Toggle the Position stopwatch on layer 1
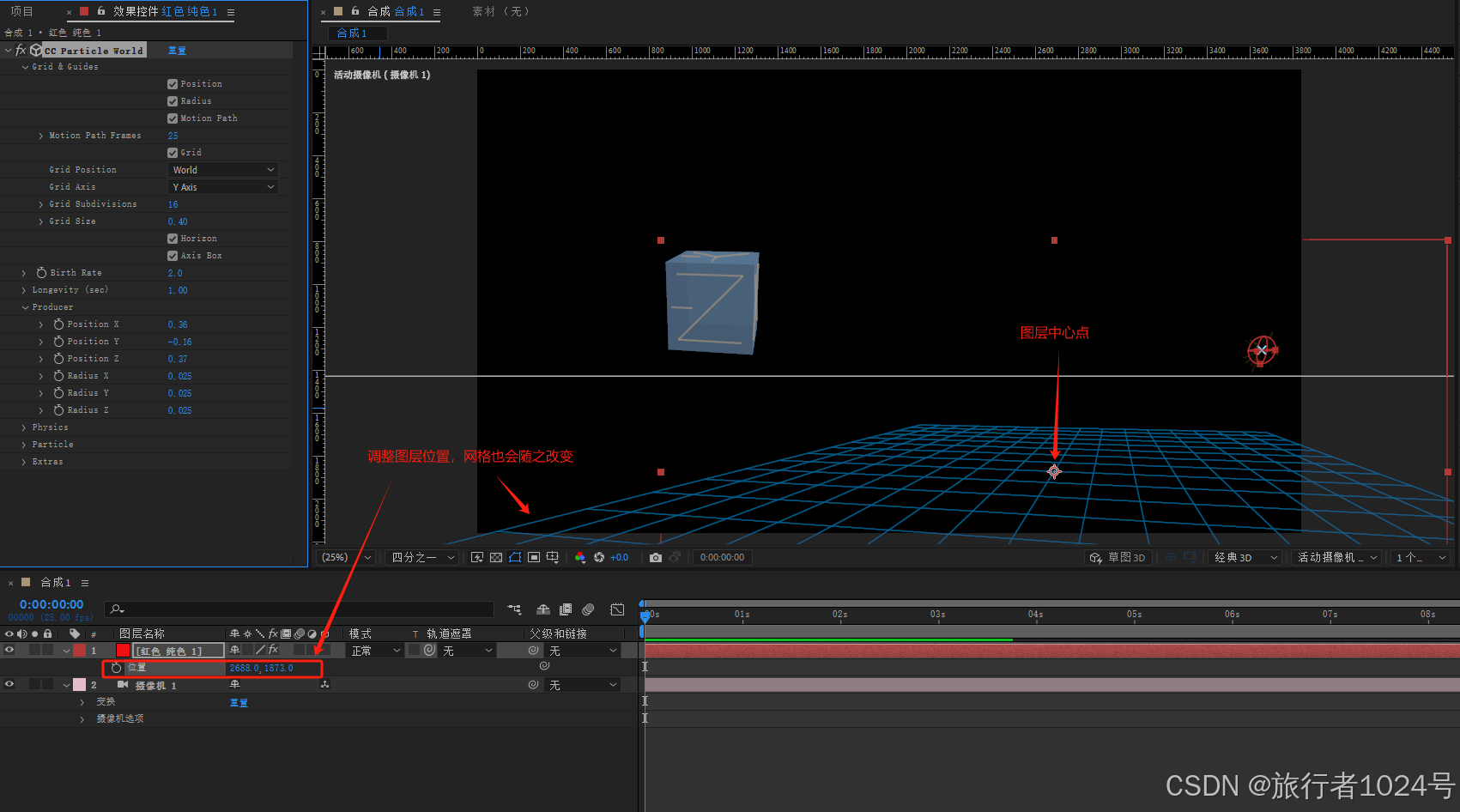 pyautogui.click(x=117, y=668)
